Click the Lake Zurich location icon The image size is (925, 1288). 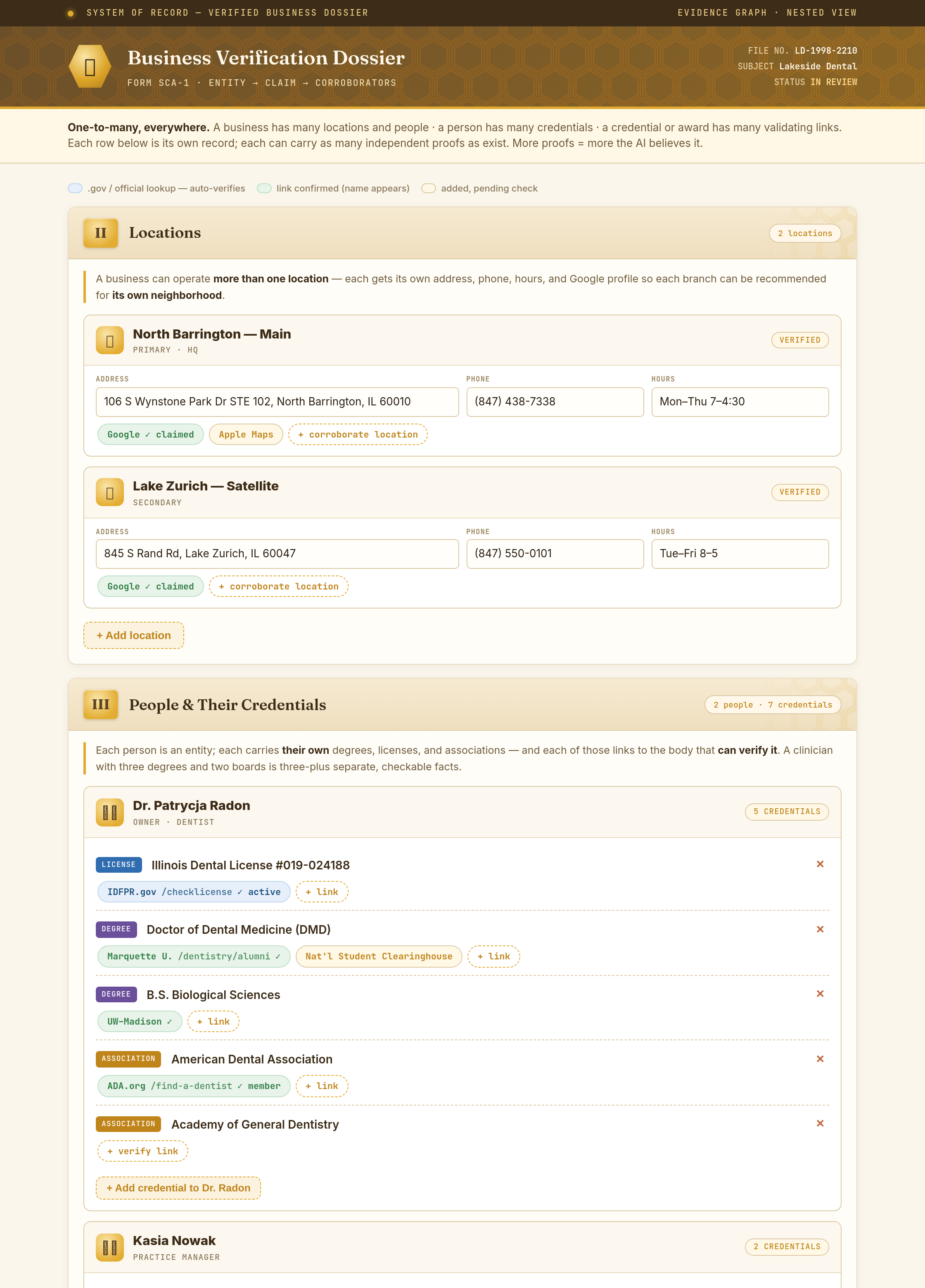click(110, 492)
